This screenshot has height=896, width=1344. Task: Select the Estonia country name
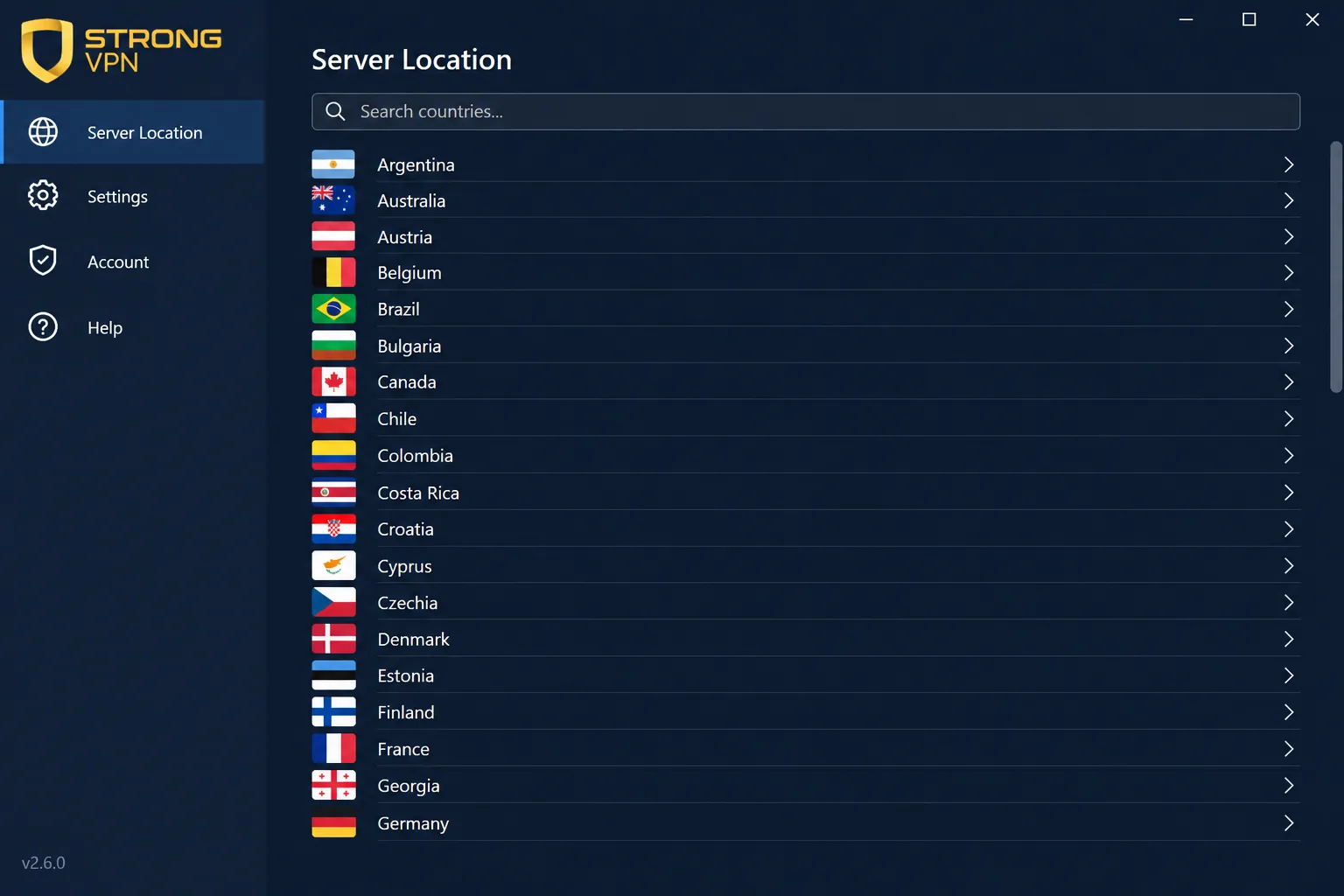(405, 675)
